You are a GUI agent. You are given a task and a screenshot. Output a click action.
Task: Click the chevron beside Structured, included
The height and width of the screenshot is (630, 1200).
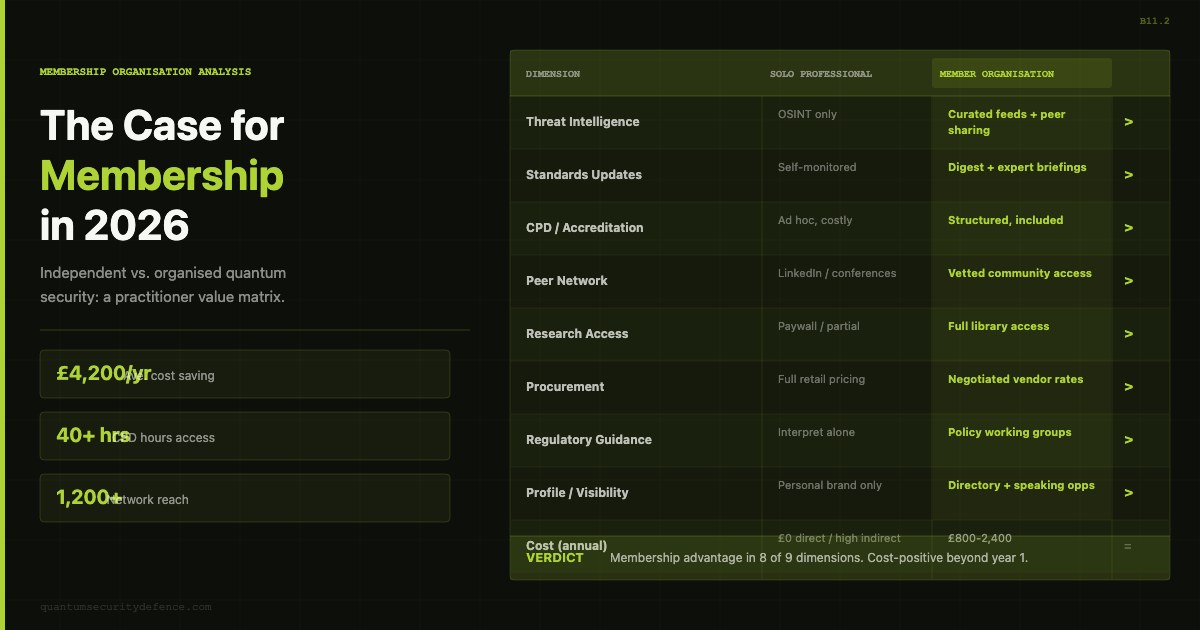(1128, 228)
